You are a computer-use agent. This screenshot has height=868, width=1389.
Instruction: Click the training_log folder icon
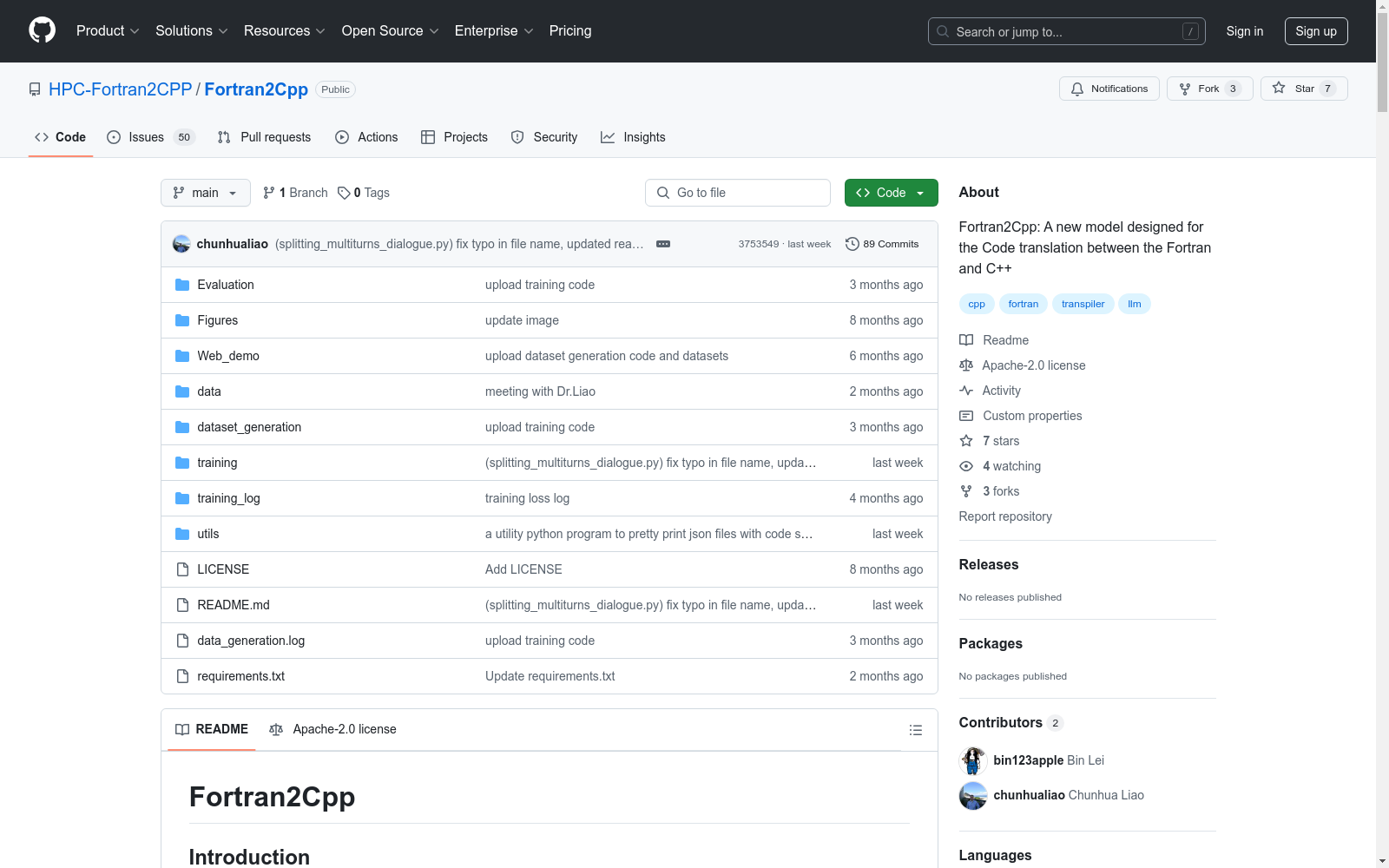[182, 498]
